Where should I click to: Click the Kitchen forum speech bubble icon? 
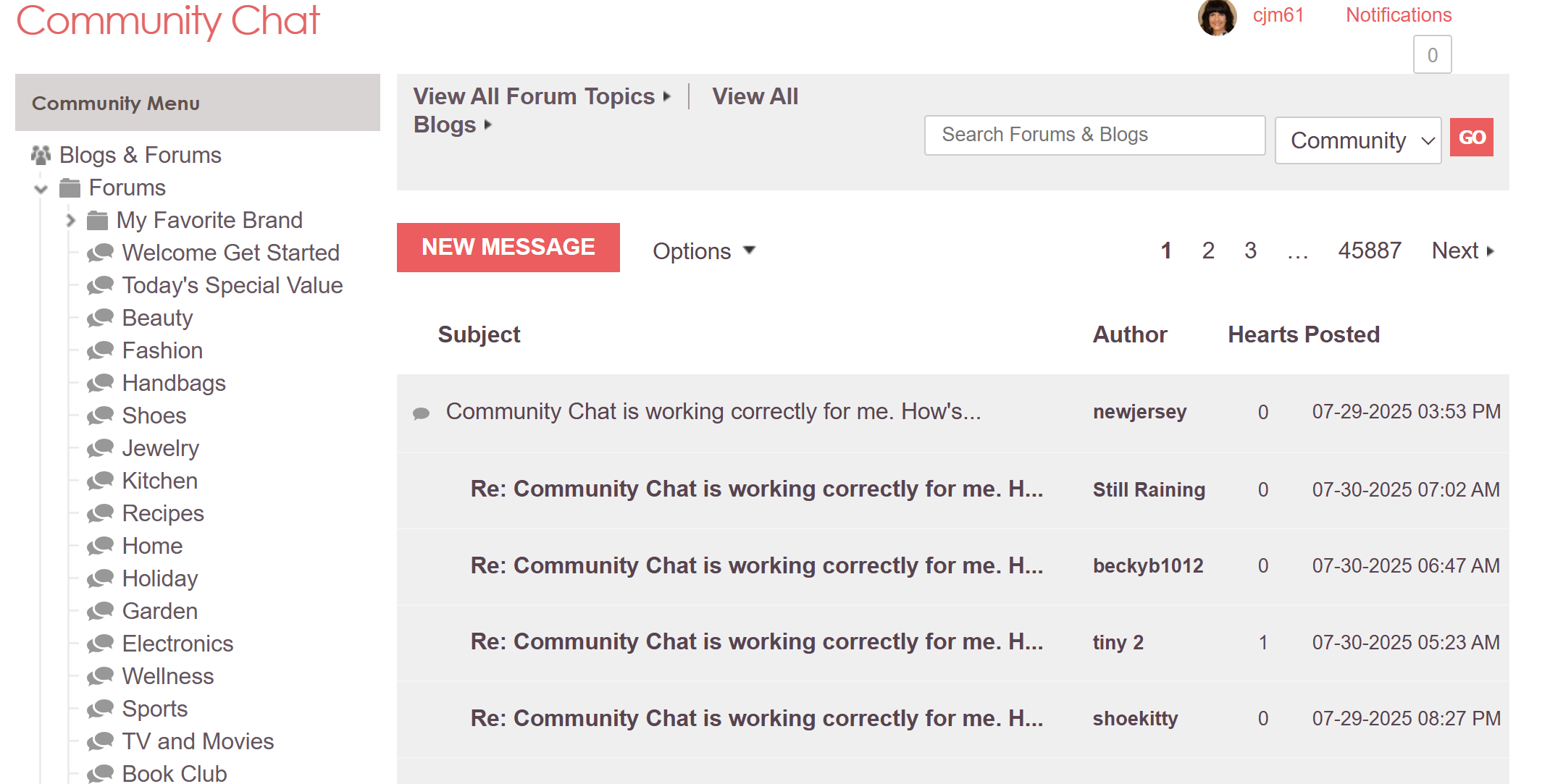[x=101, y=480]
